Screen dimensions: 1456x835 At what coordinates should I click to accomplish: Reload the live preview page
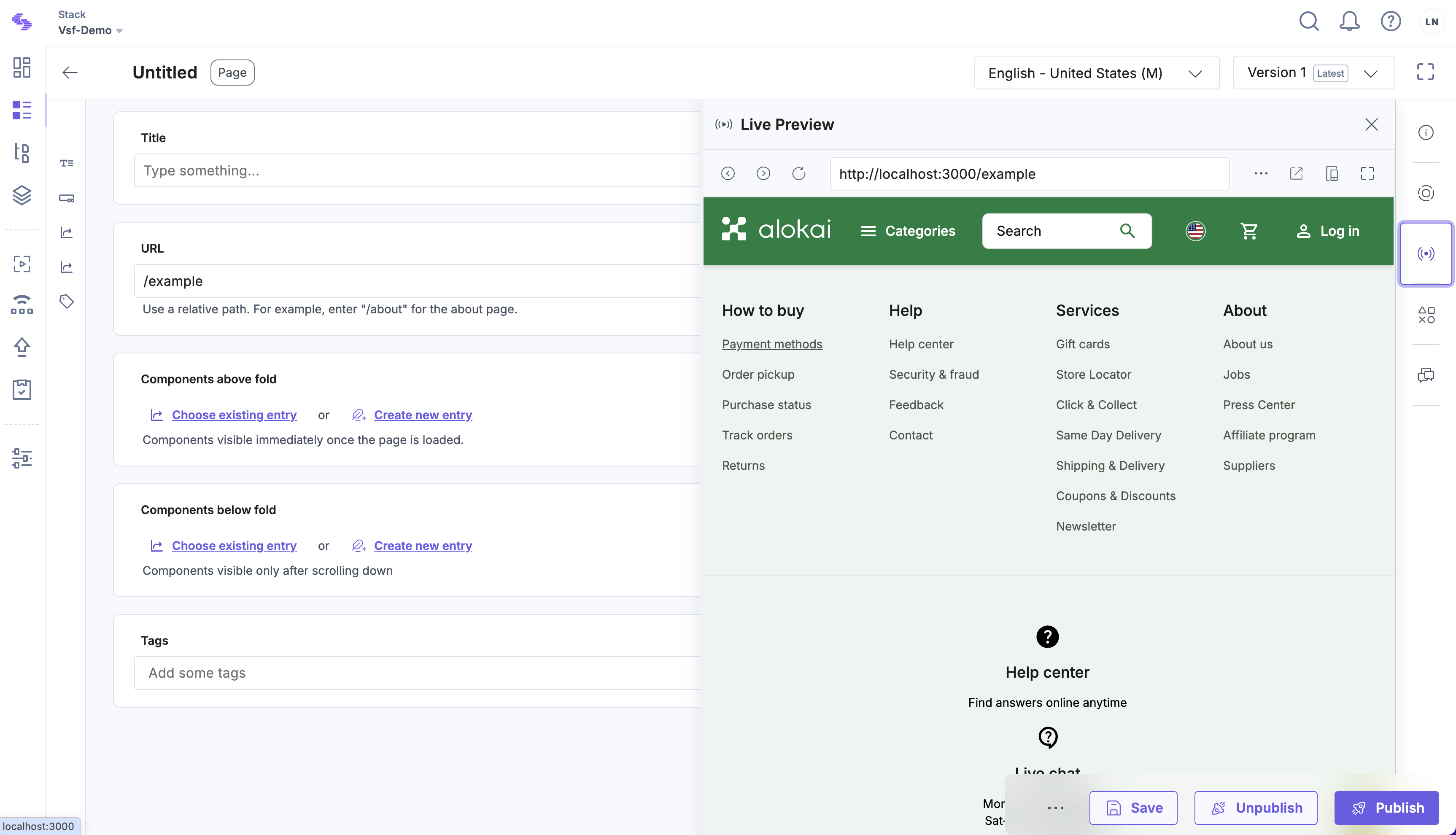coord(799,173)
